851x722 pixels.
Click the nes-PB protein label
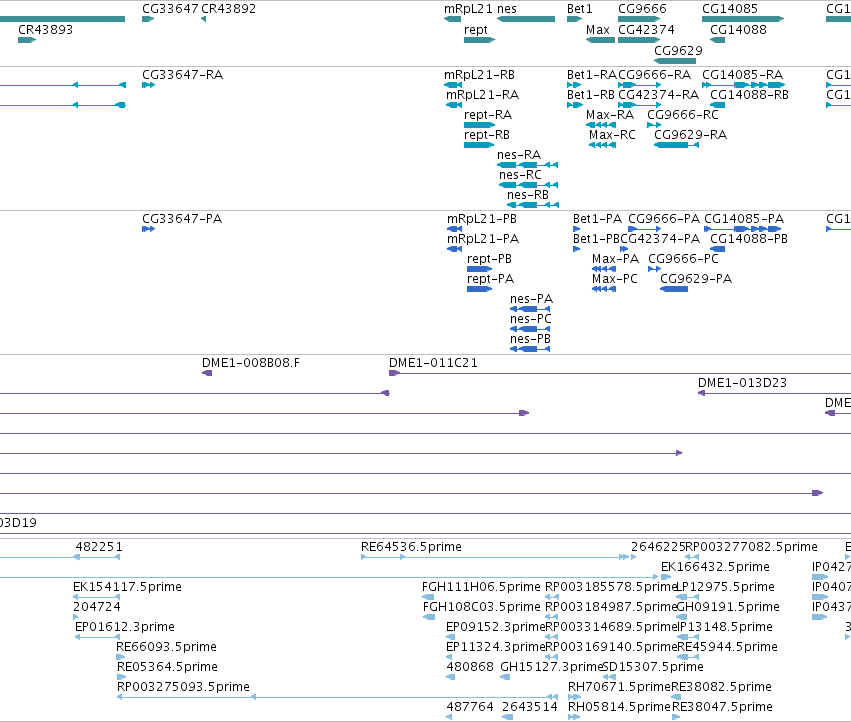530,339
